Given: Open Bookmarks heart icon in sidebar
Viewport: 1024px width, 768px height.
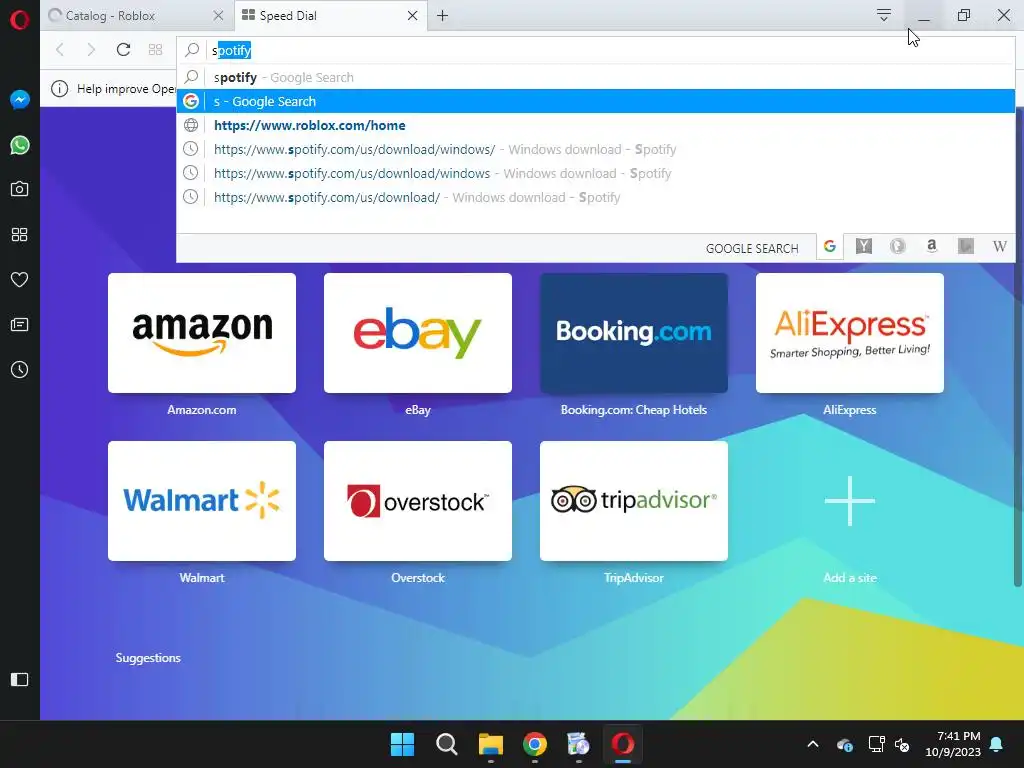Looking at the screenshot, I should (x=20, y=280).
